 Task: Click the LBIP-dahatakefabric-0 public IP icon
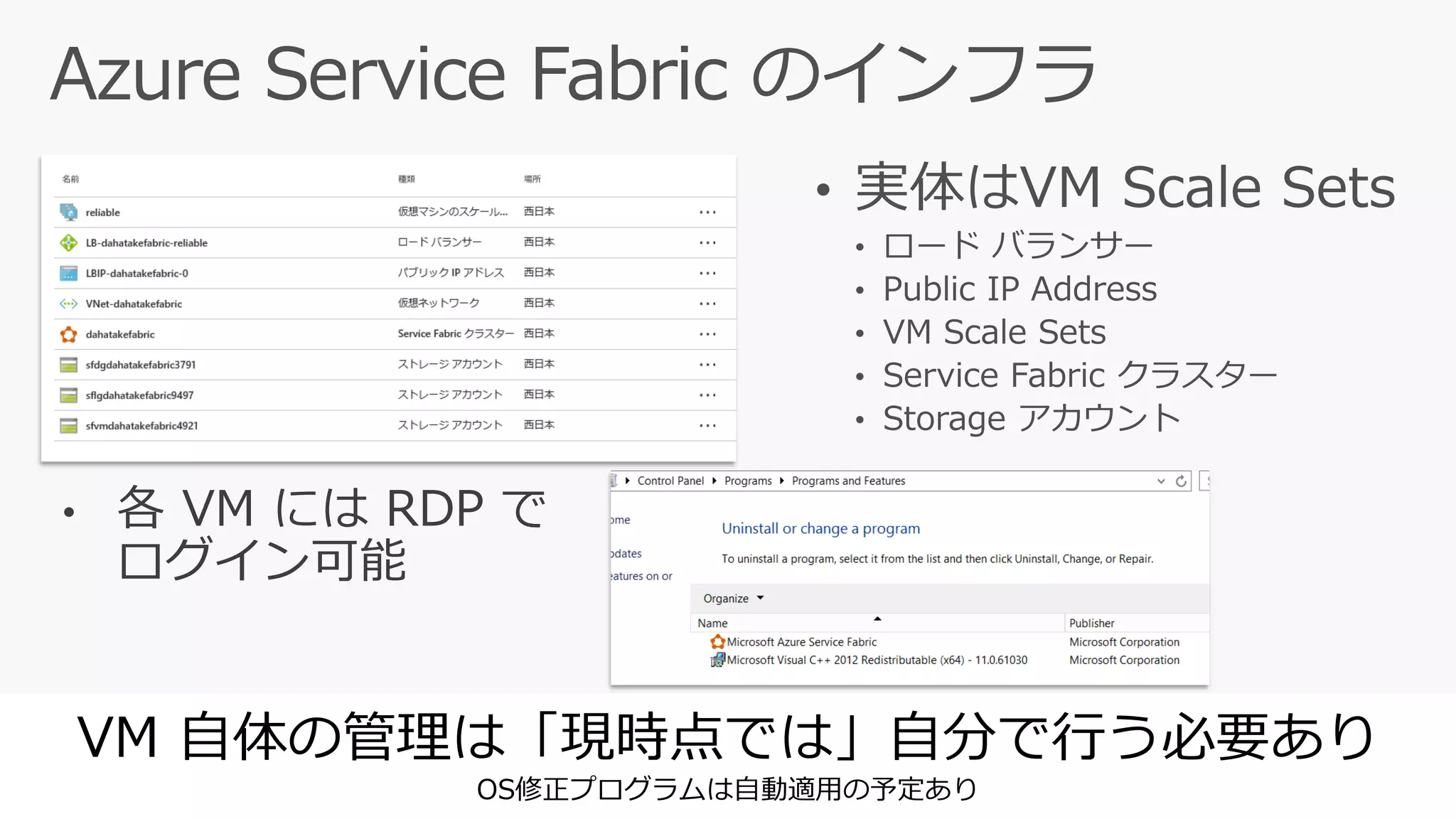(69, 273)
